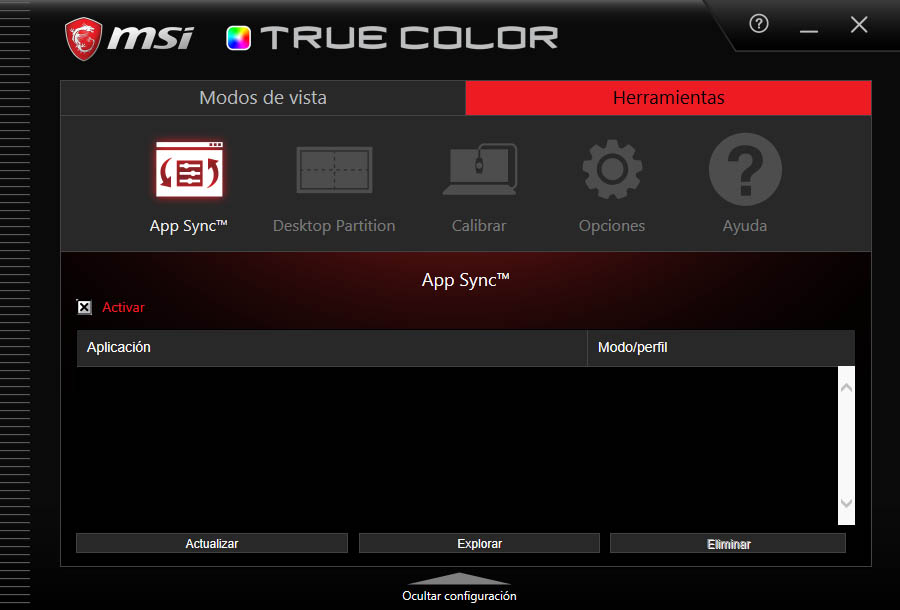Click the scrollbar up arrow

846,386
